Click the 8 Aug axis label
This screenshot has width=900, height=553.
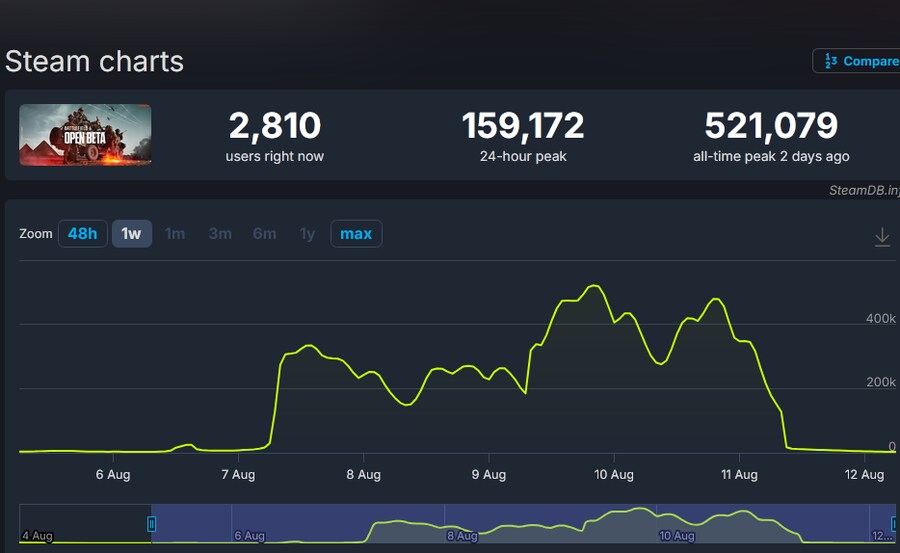[x=363, y=474]
